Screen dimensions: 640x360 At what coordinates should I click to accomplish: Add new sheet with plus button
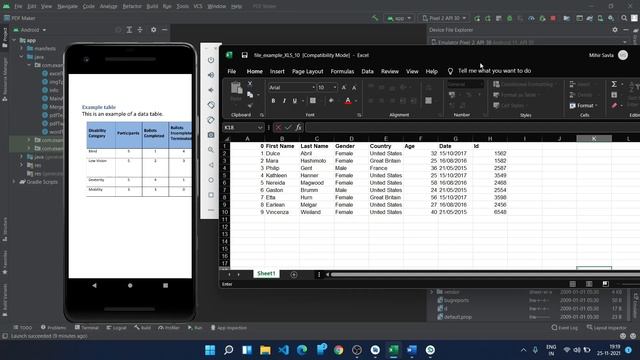coord(293,275)
